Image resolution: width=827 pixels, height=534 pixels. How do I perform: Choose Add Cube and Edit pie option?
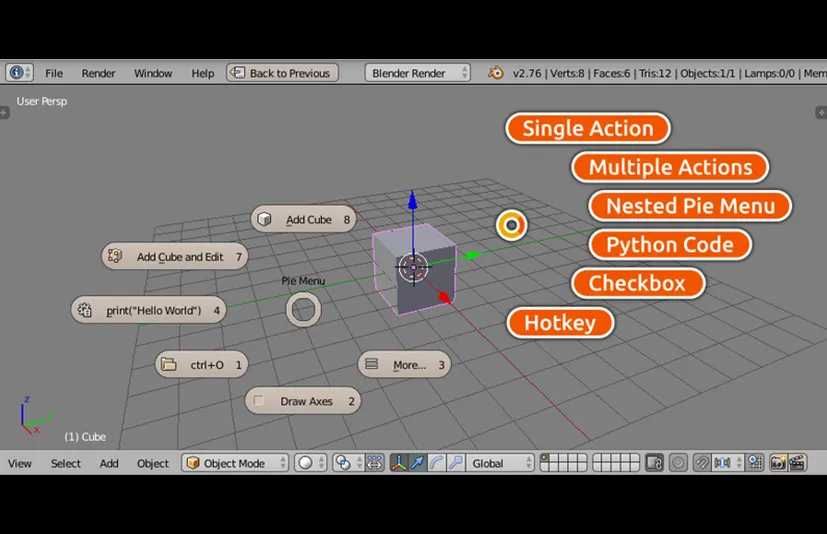pos(175,256)
